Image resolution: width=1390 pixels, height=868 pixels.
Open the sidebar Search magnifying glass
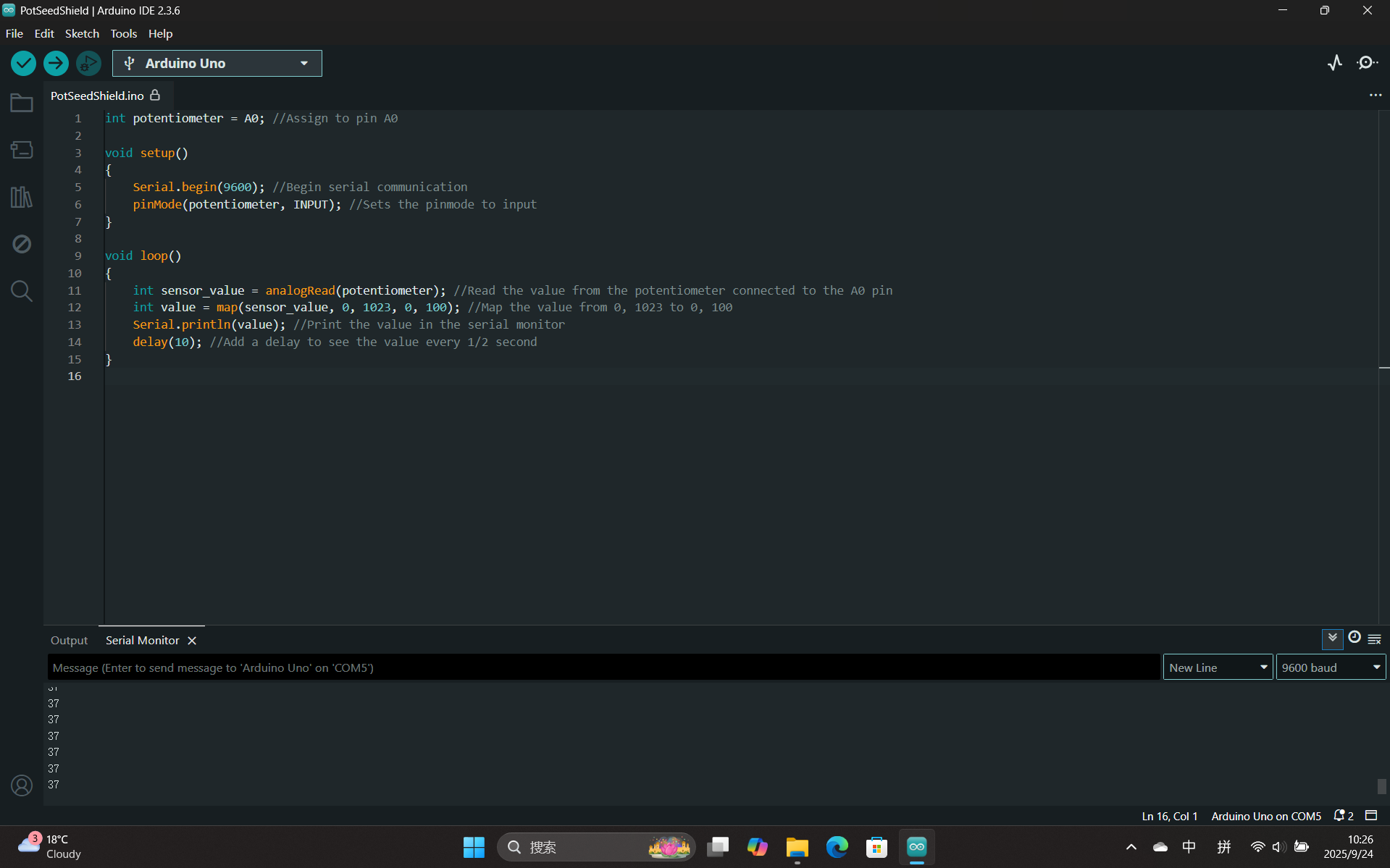22,291
